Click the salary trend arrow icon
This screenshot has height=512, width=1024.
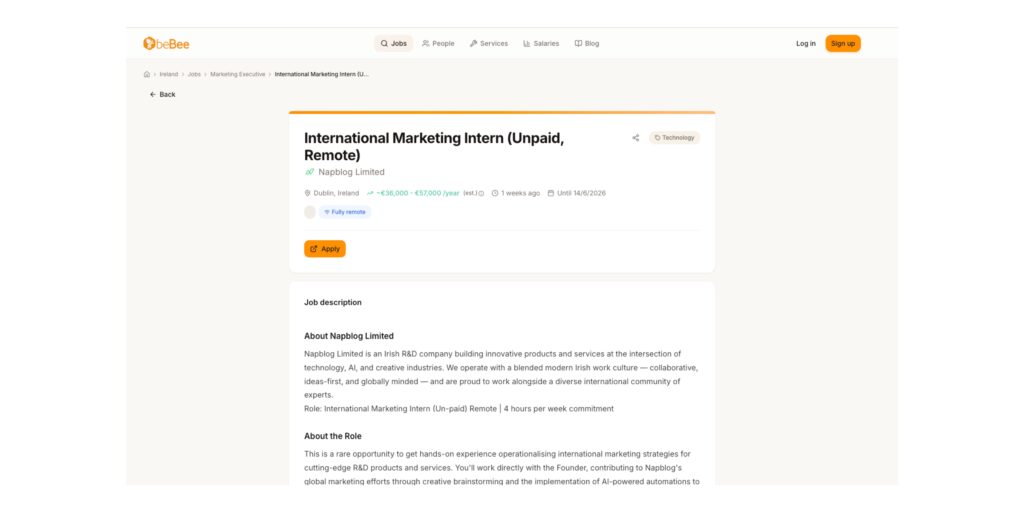tap(370, 193)
